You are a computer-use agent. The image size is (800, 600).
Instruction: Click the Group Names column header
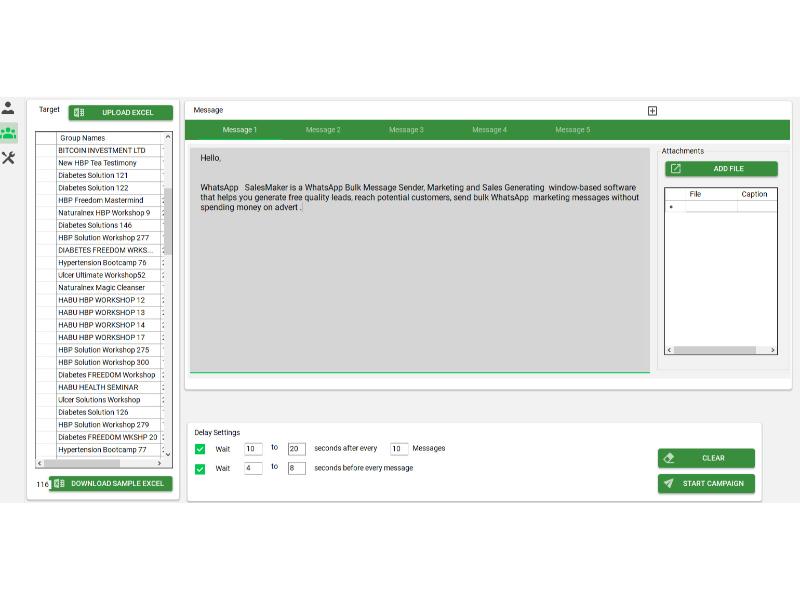click(109, 138)
